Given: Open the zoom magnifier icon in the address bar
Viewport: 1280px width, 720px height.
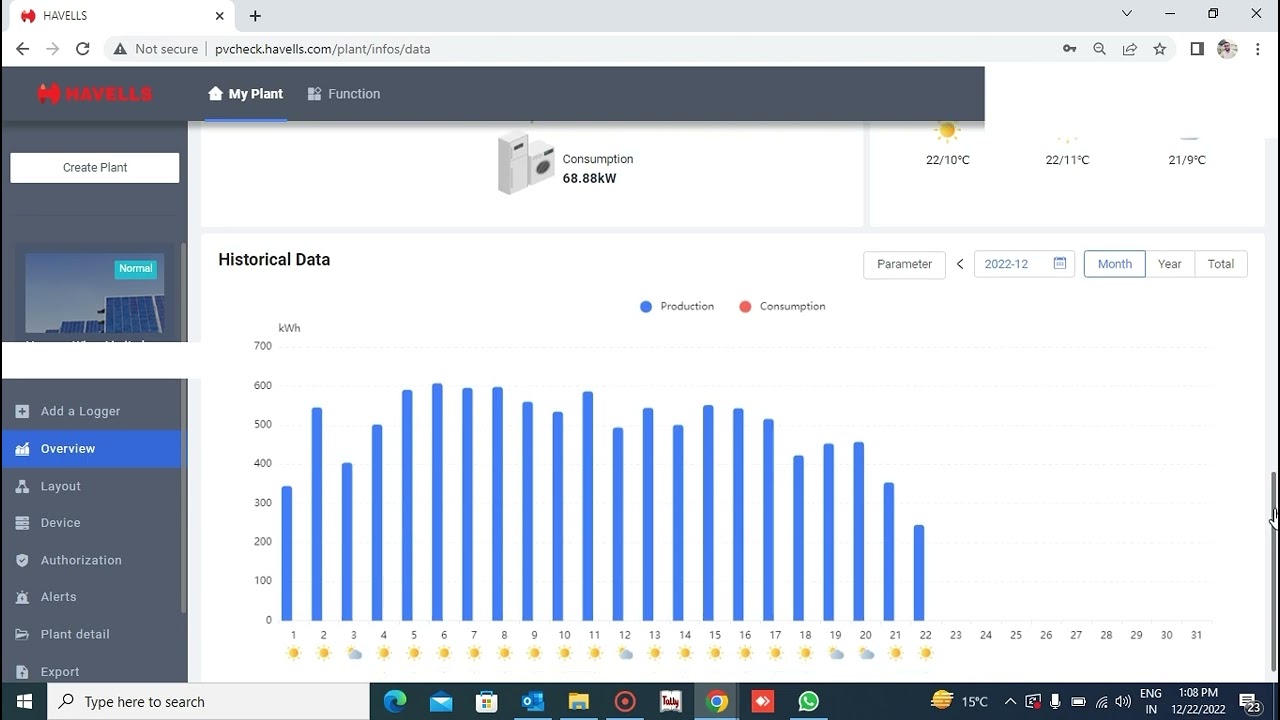Looking at the screenshot, I should pyautogui.click(x=1100, y=49).
